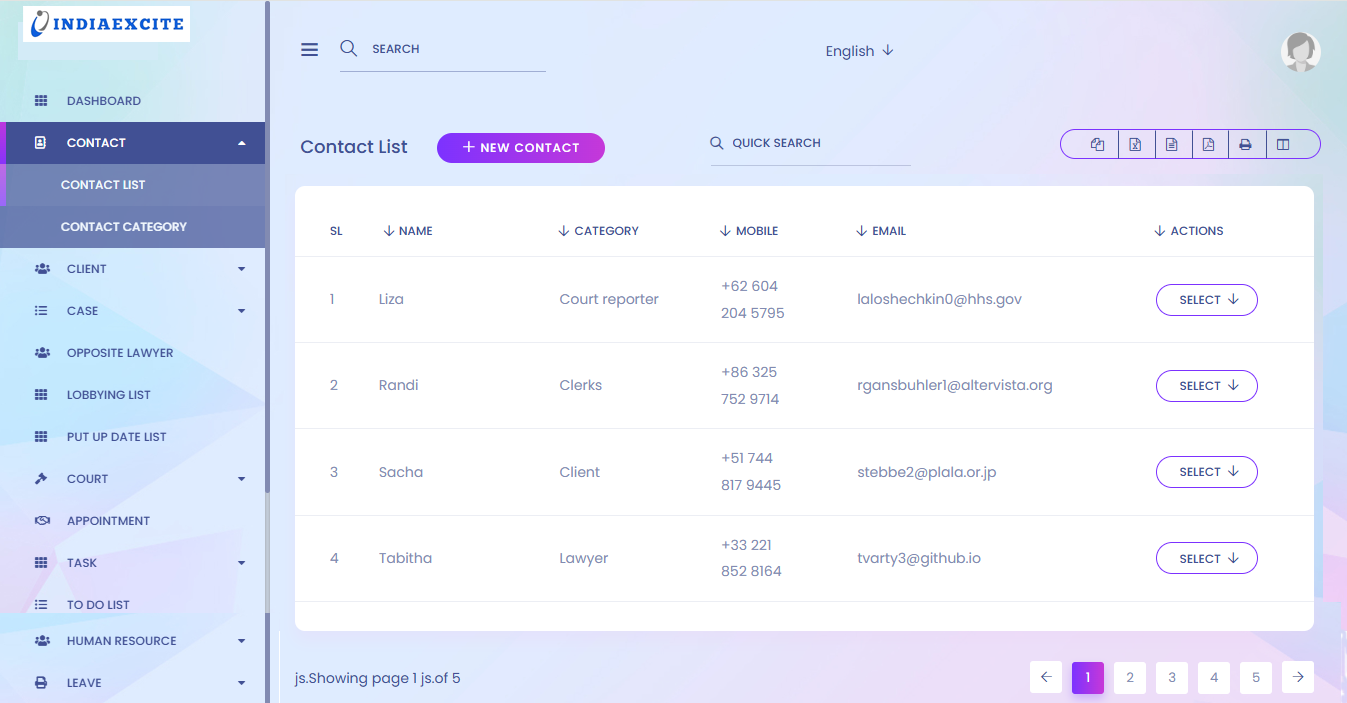Open English language dropdown
The width and height of the screenshot is (1347, 703).
[859, 51]
